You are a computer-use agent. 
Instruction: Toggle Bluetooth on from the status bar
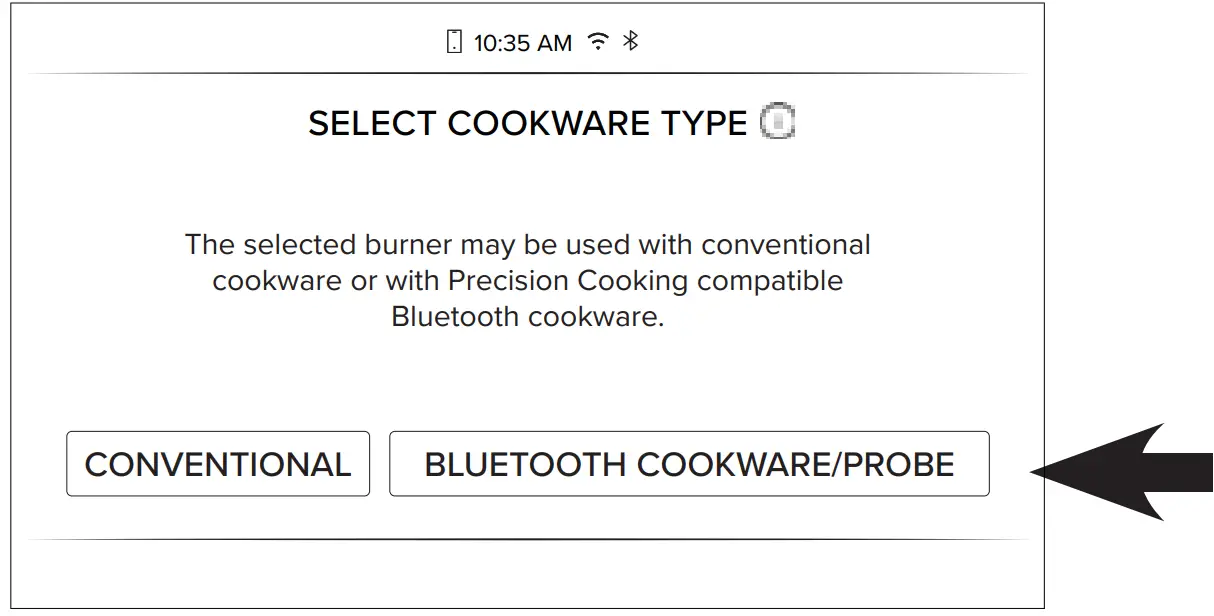tap(629, 41)
